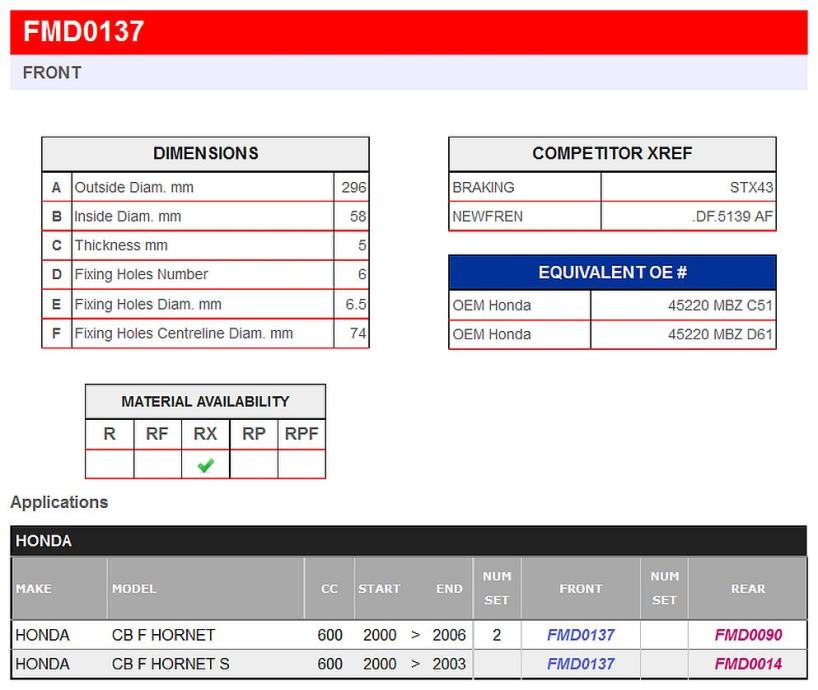Click the MATERIAL AVAILABILITY header

pos(206,402)
